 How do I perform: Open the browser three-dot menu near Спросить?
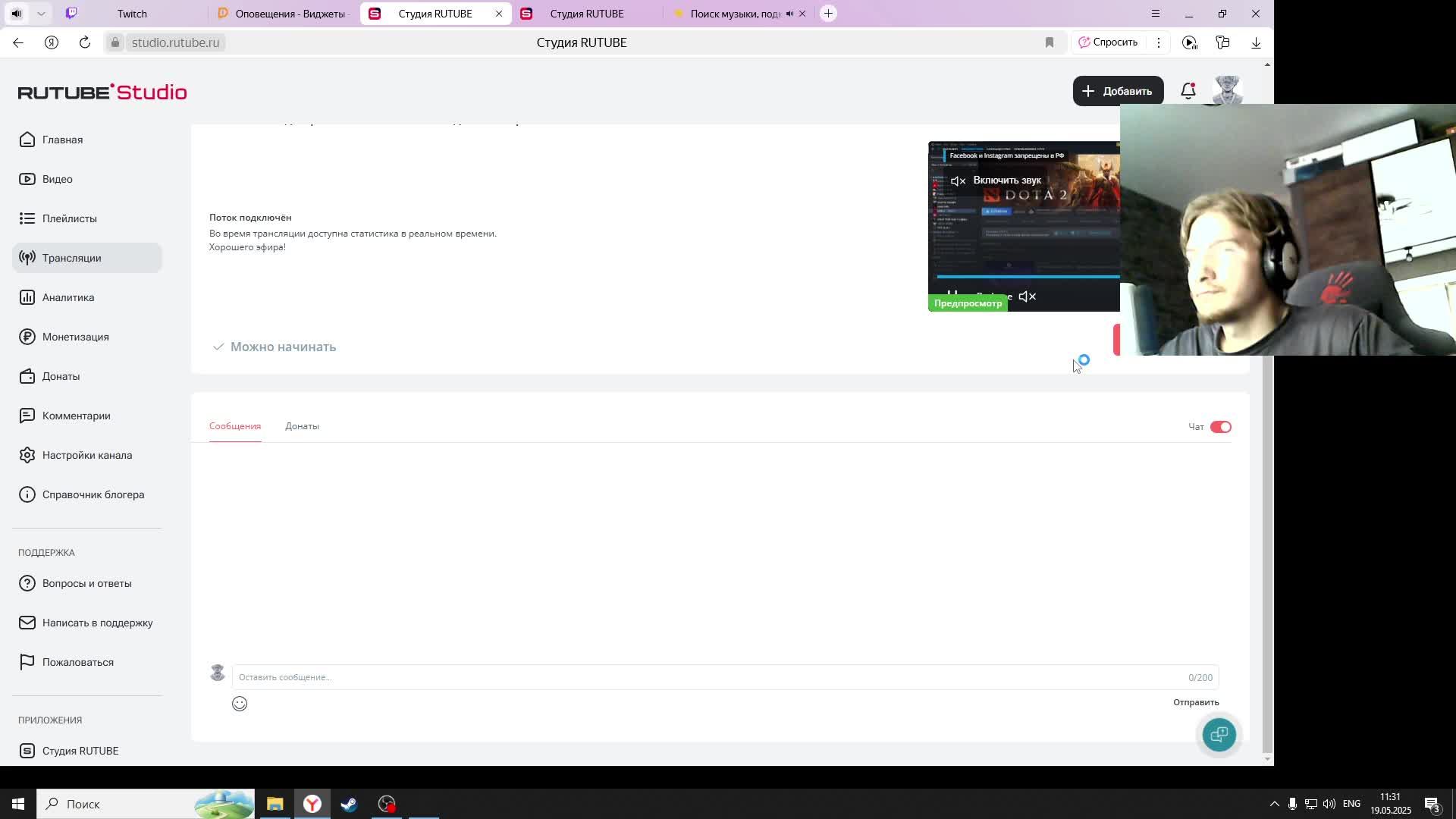click(x=1158, y=42)
